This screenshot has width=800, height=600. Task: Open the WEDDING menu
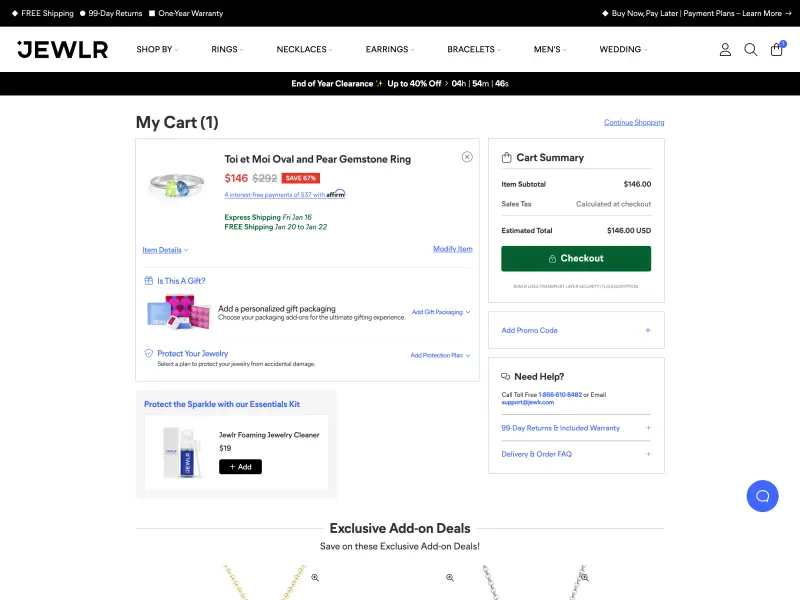coord(623,49)
